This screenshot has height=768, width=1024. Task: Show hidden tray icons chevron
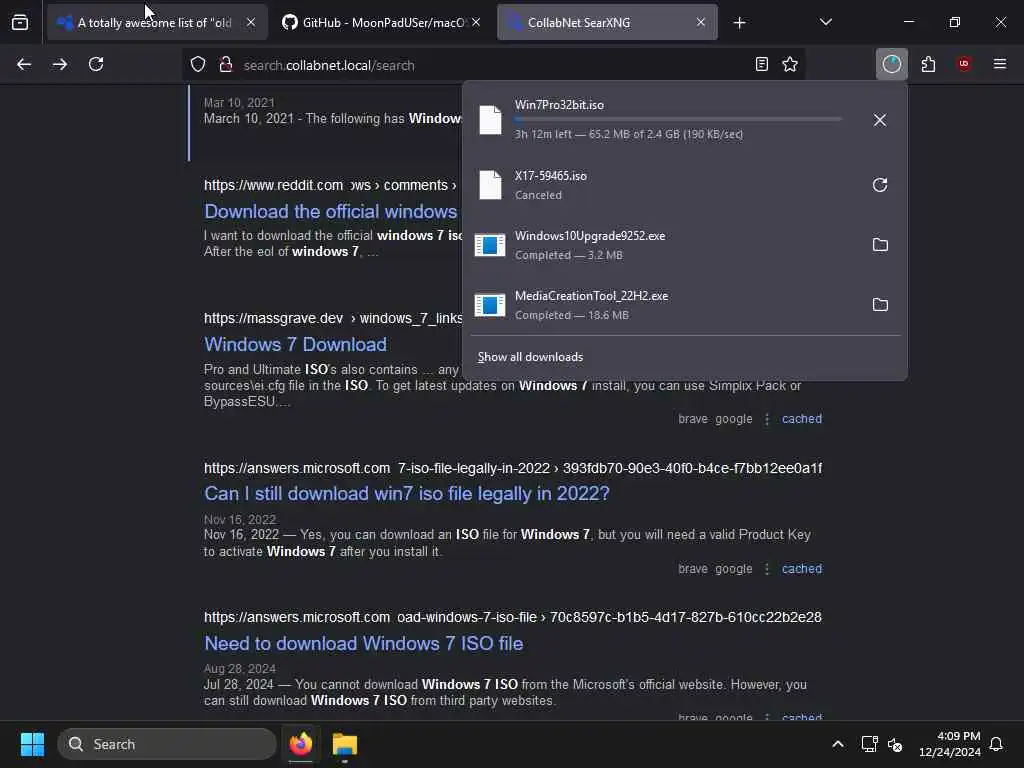coord(838,744)
